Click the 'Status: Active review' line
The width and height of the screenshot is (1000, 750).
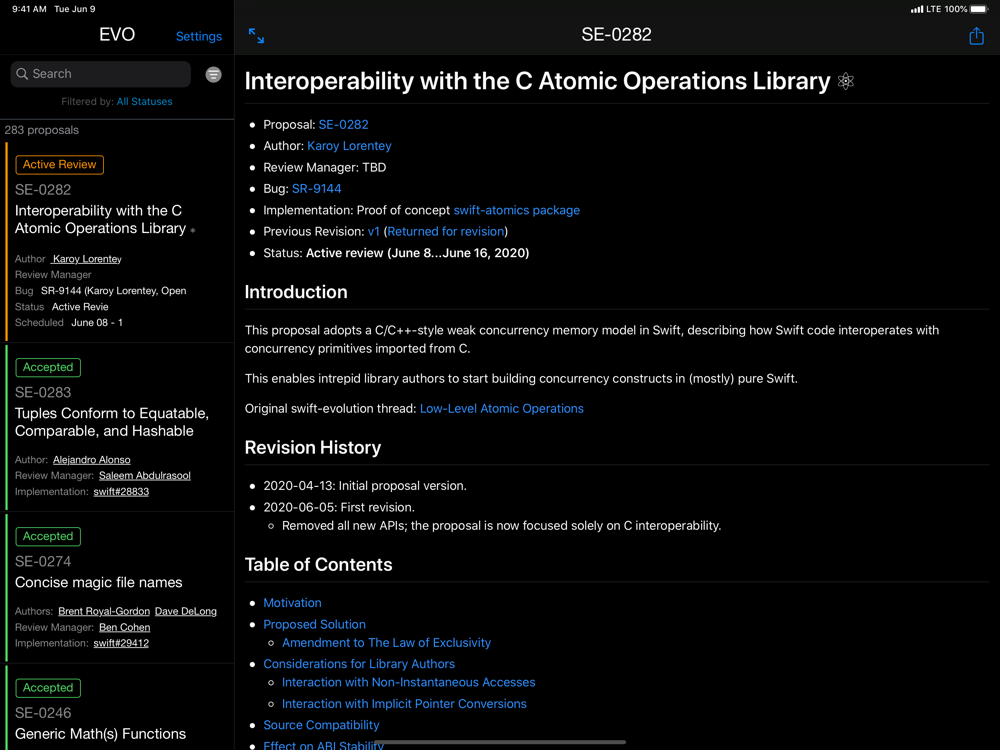click(x=396, y=253)
